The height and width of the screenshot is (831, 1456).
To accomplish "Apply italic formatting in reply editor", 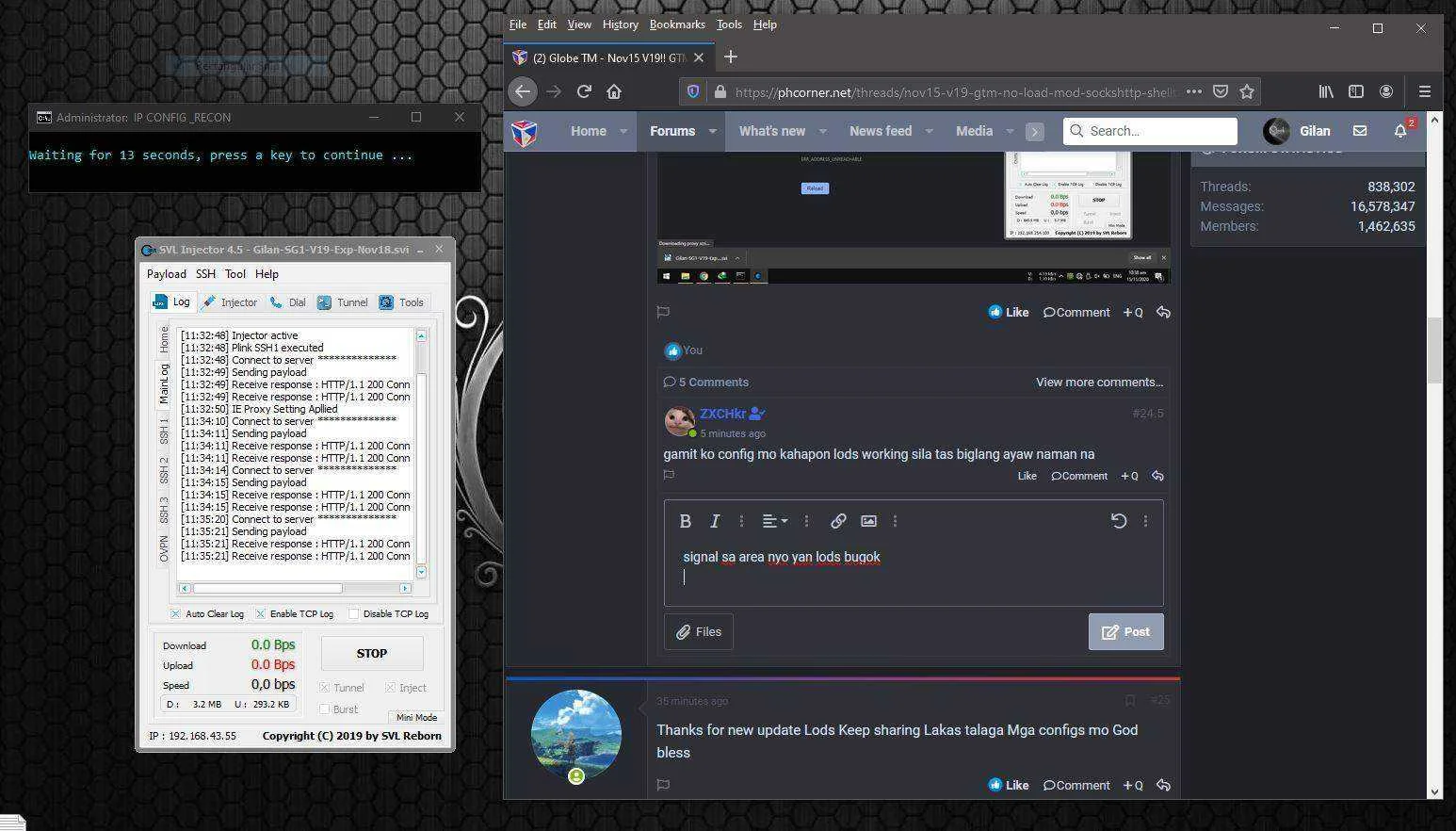I will click(x=715, y=520).
